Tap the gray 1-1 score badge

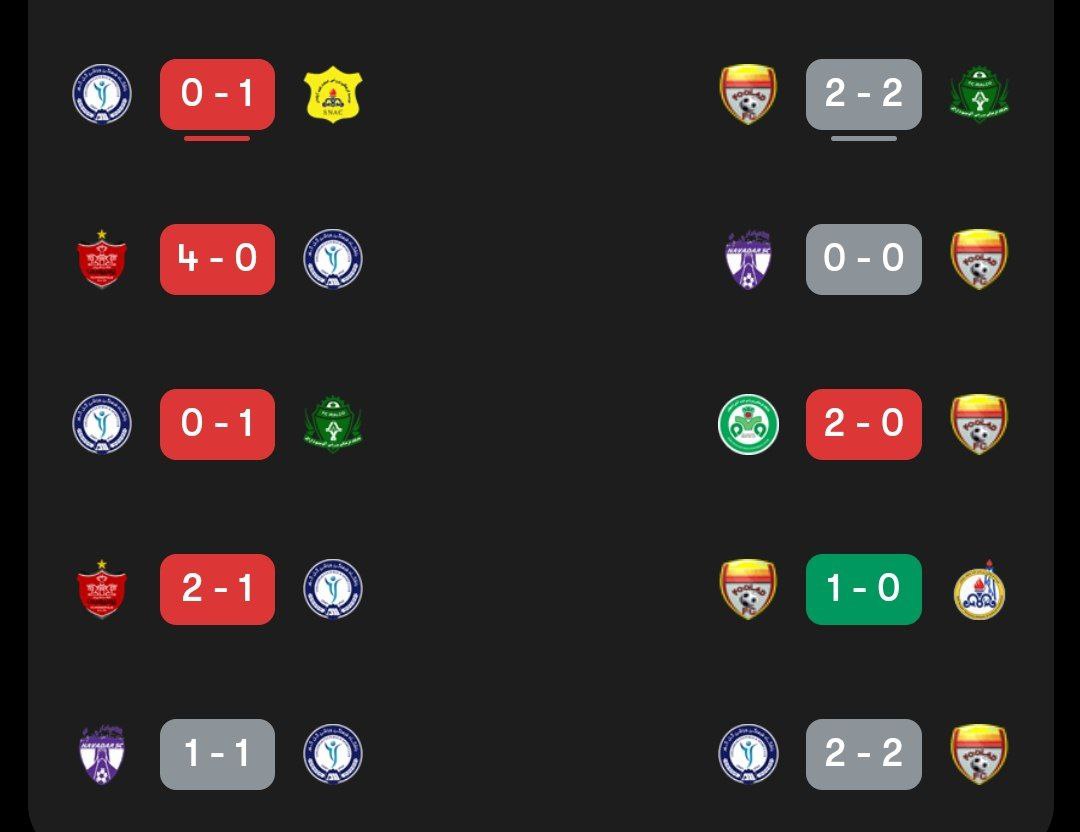[x=217, y=754]
